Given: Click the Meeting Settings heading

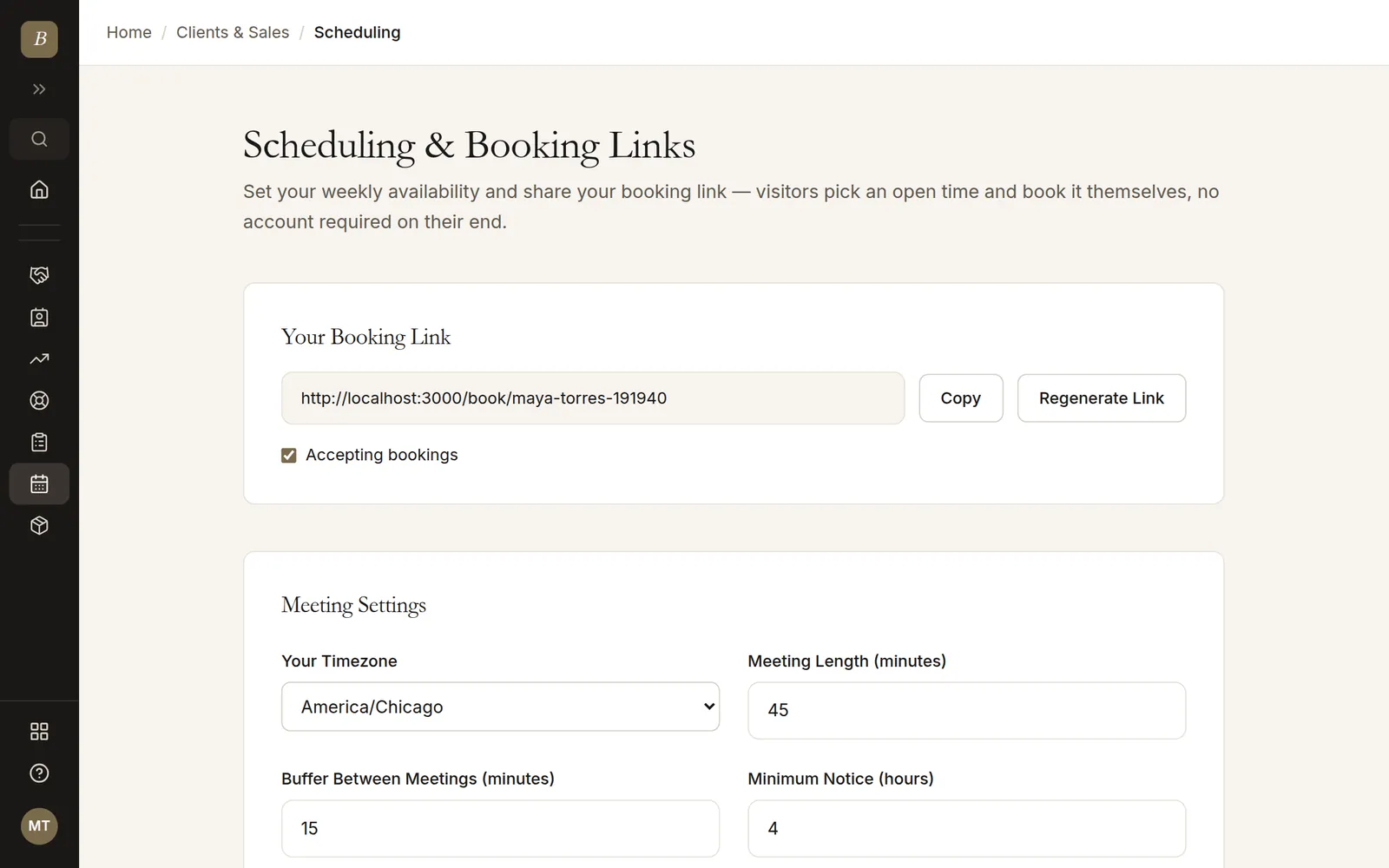Looking at the screenshot, I should 353,605.
